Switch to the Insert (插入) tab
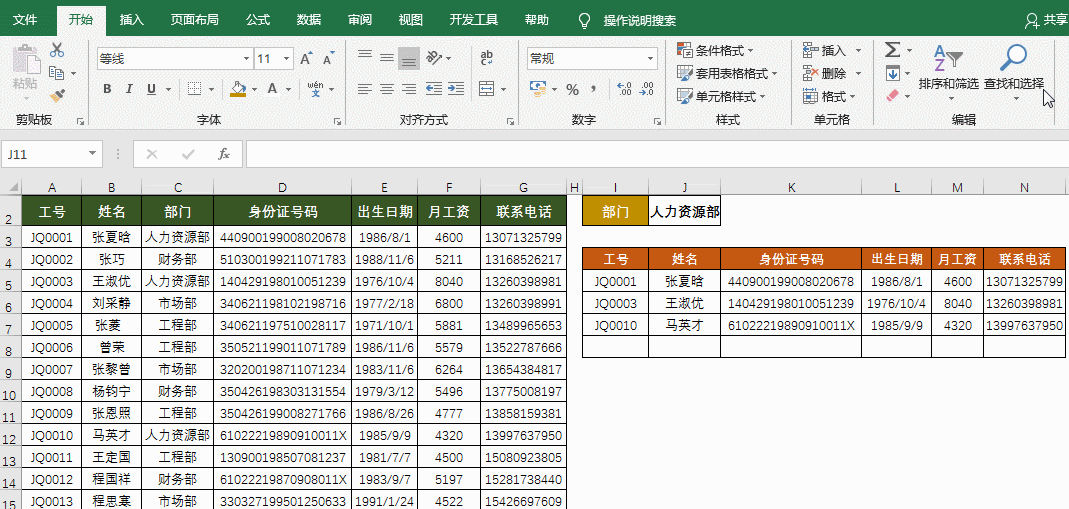1069x509 pixels. (x=131, y=20)
